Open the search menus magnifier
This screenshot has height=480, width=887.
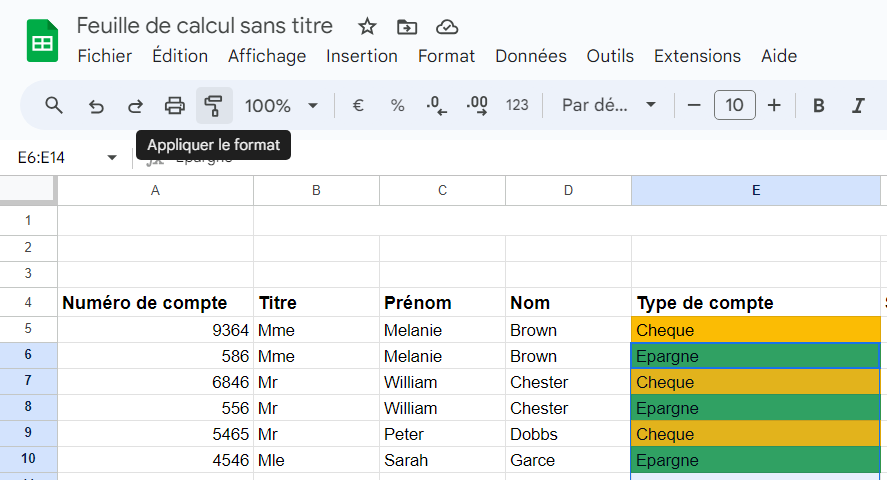pyautogui.click(x=54, y=105)
